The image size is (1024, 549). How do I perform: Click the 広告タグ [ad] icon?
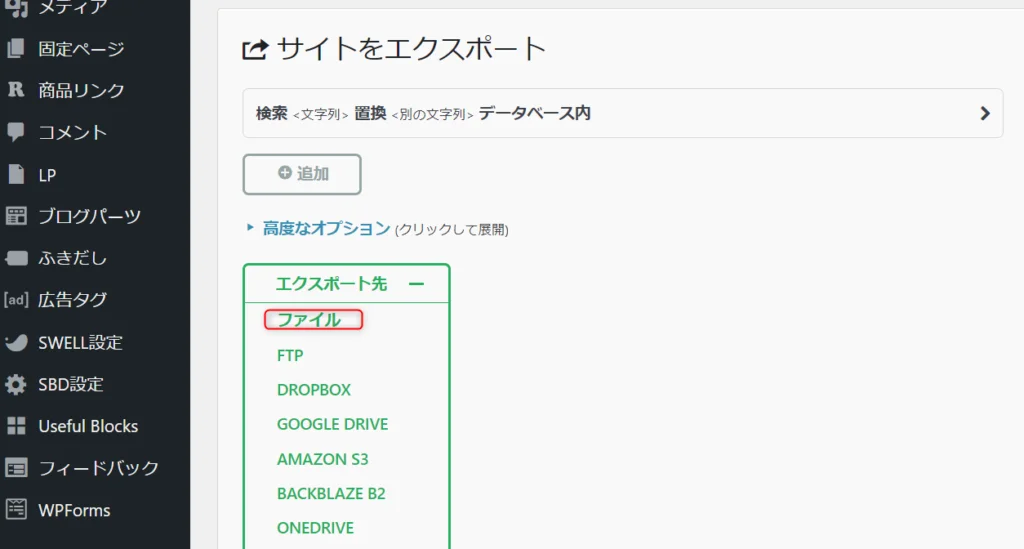click(16, 300)
